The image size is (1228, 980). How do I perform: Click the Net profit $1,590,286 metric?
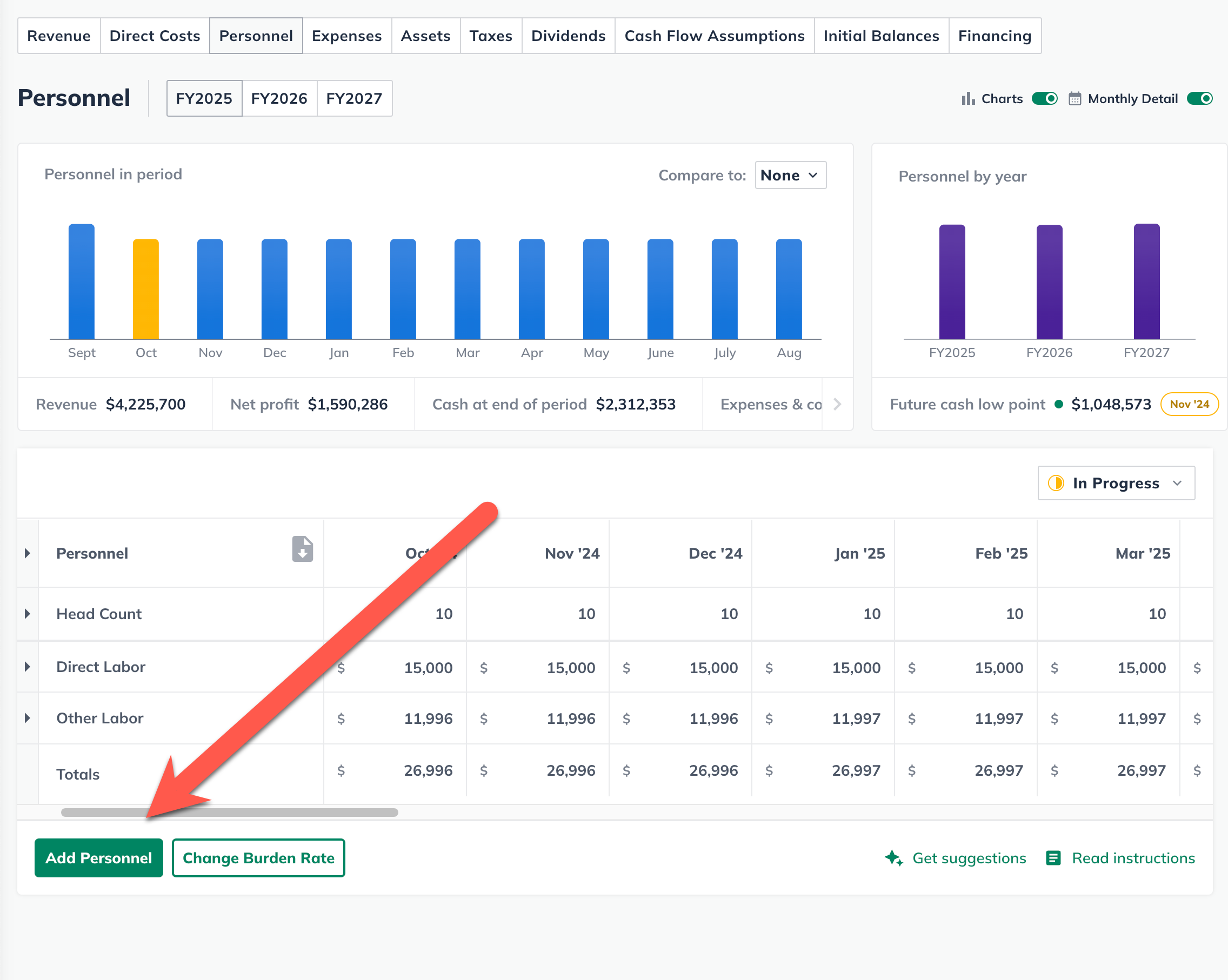point(309,404)
